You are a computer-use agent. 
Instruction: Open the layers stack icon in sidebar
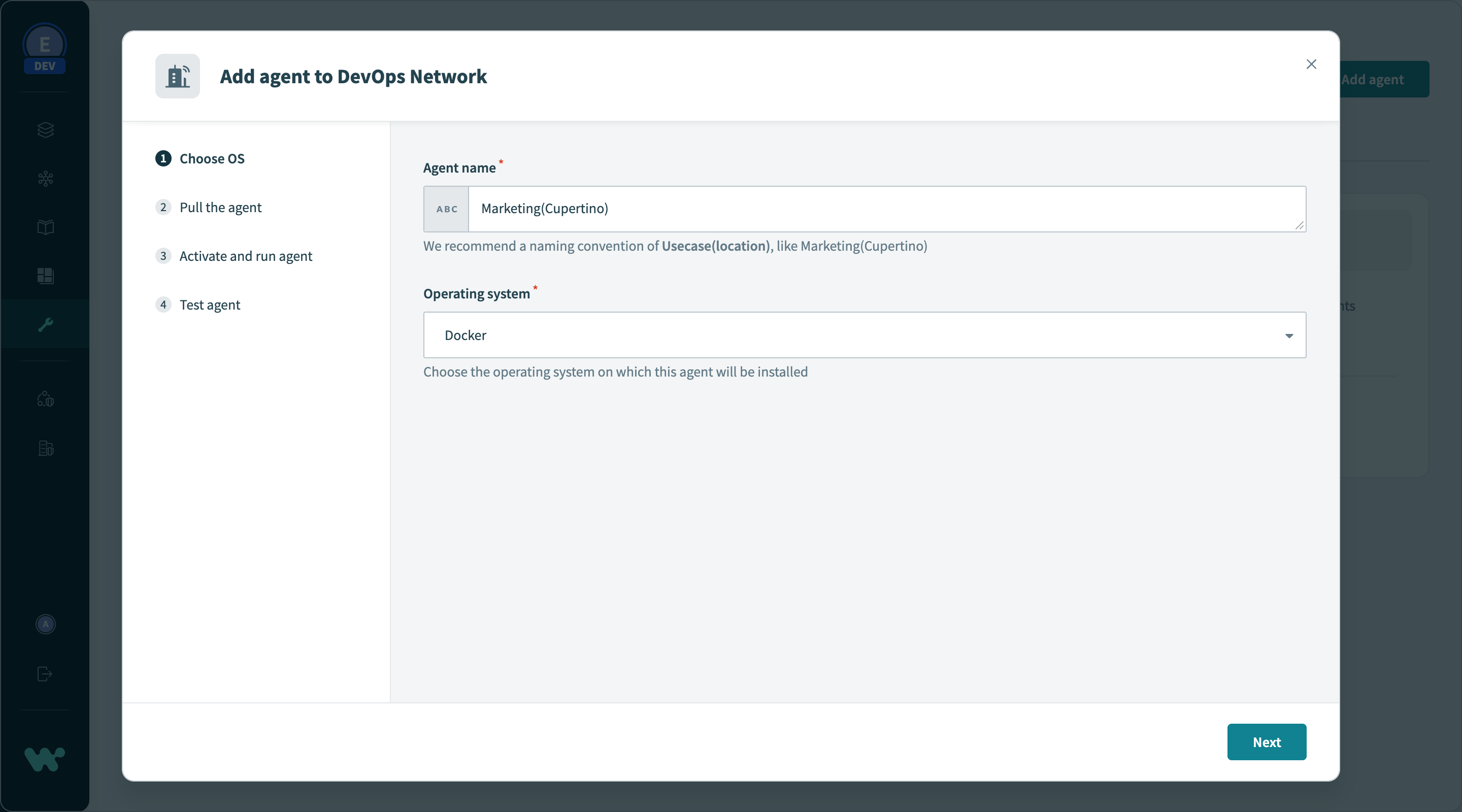[x=45, y=130]
